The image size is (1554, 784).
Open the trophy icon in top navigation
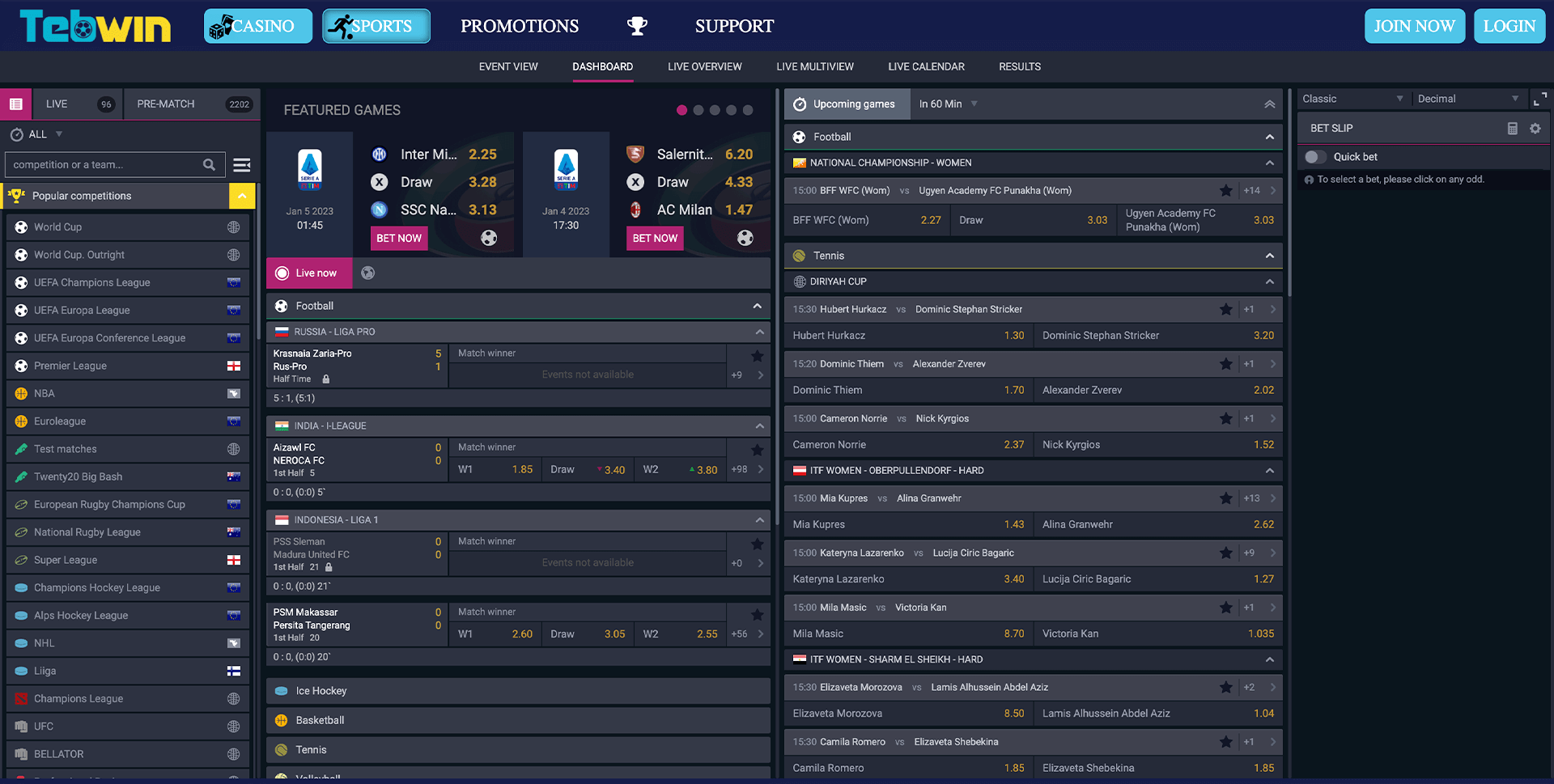pyautogui.click(x=637, y=26)
